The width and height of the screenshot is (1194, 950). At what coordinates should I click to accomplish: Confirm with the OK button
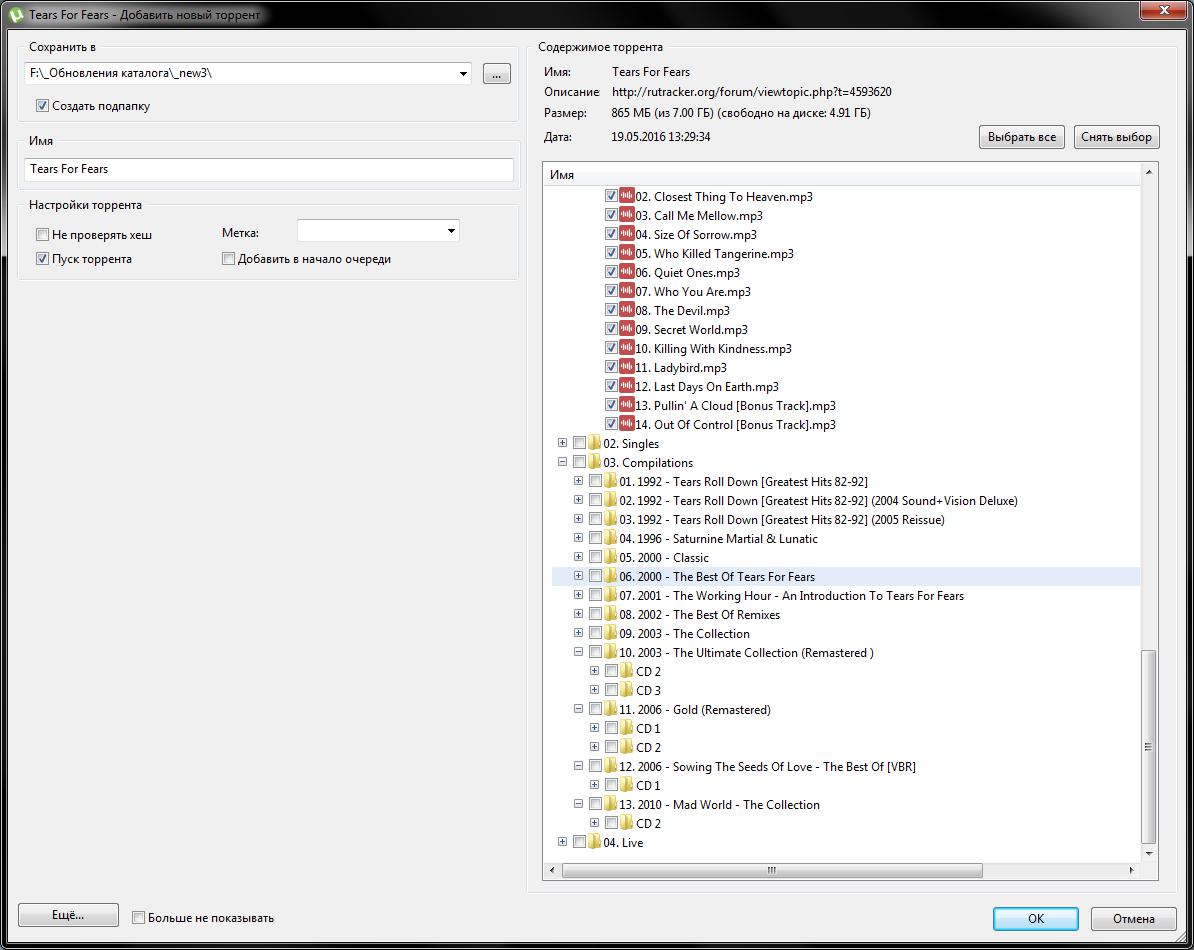pos(1036,919)
